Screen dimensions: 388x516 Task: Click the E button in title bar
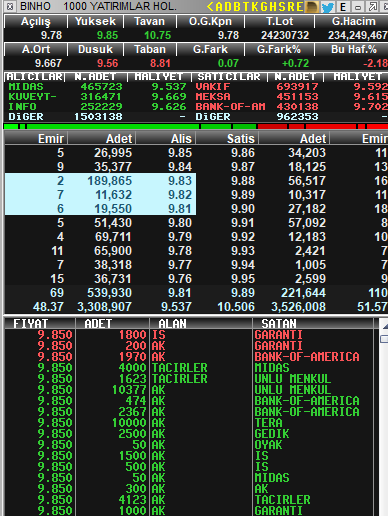(x=343, y=7)
